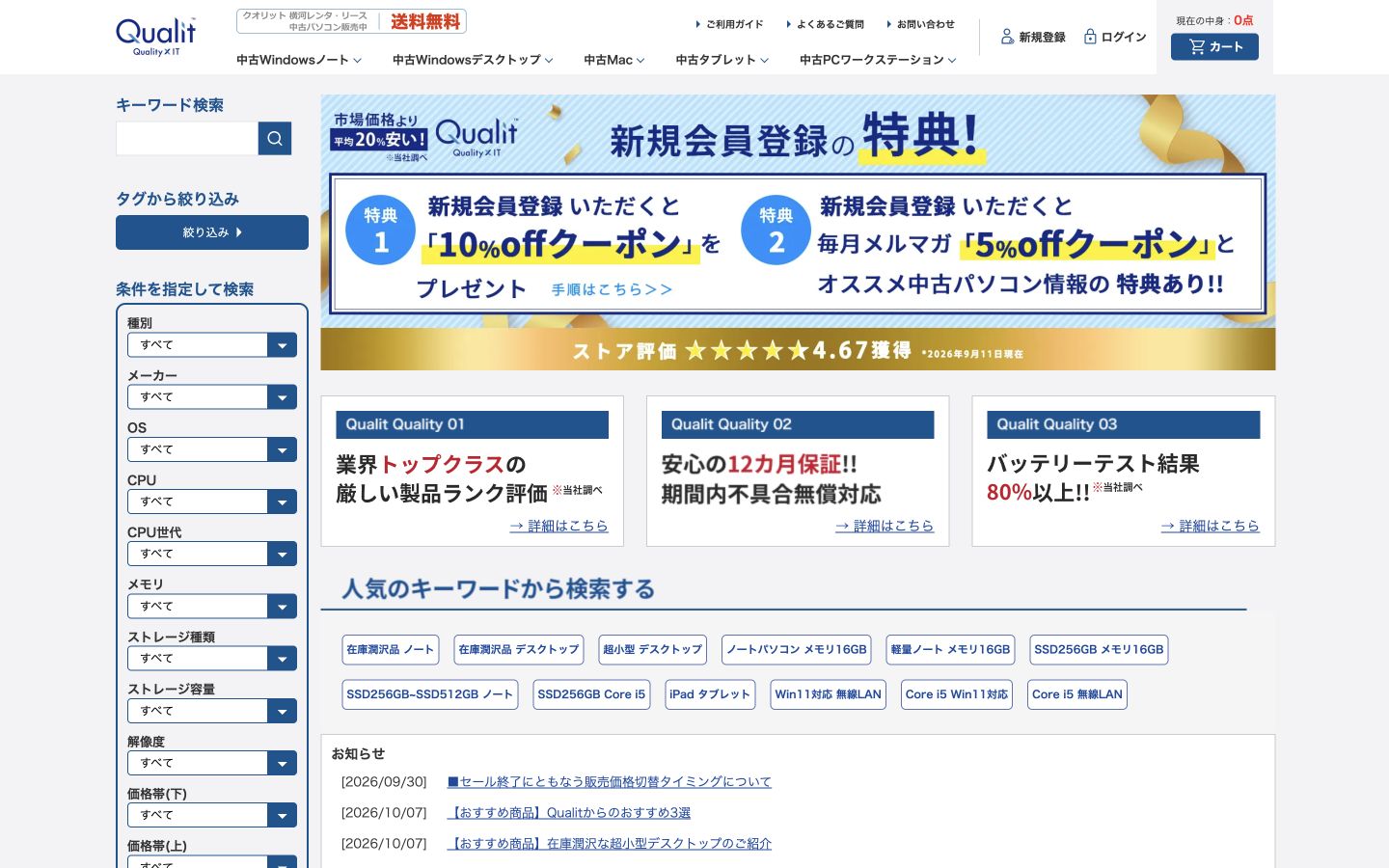This screenshot has width=1389, height=868.
Task: Open ご利用ガイド link
Action: (729, 24)
